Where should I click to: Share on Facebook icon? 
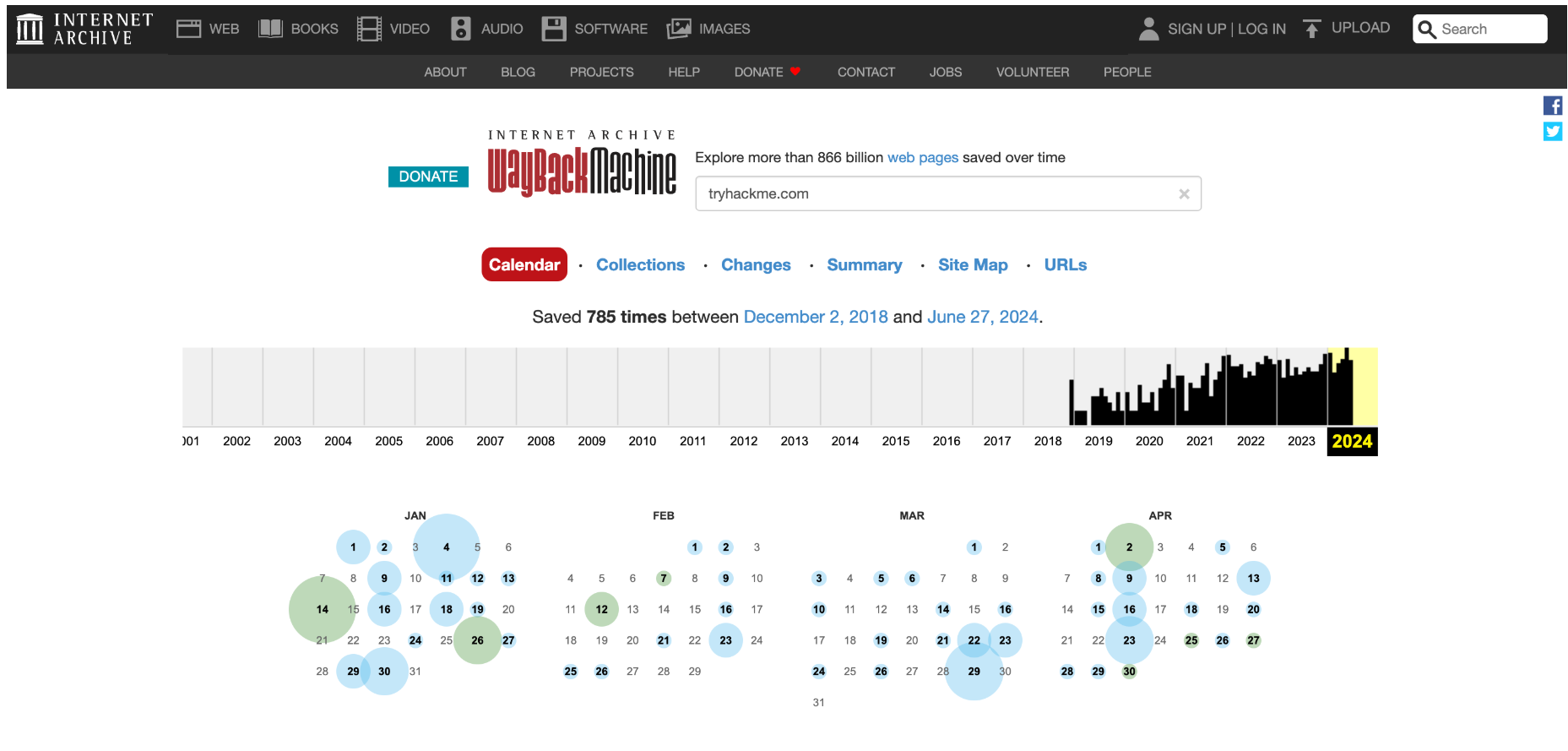tap(1553, 106)
